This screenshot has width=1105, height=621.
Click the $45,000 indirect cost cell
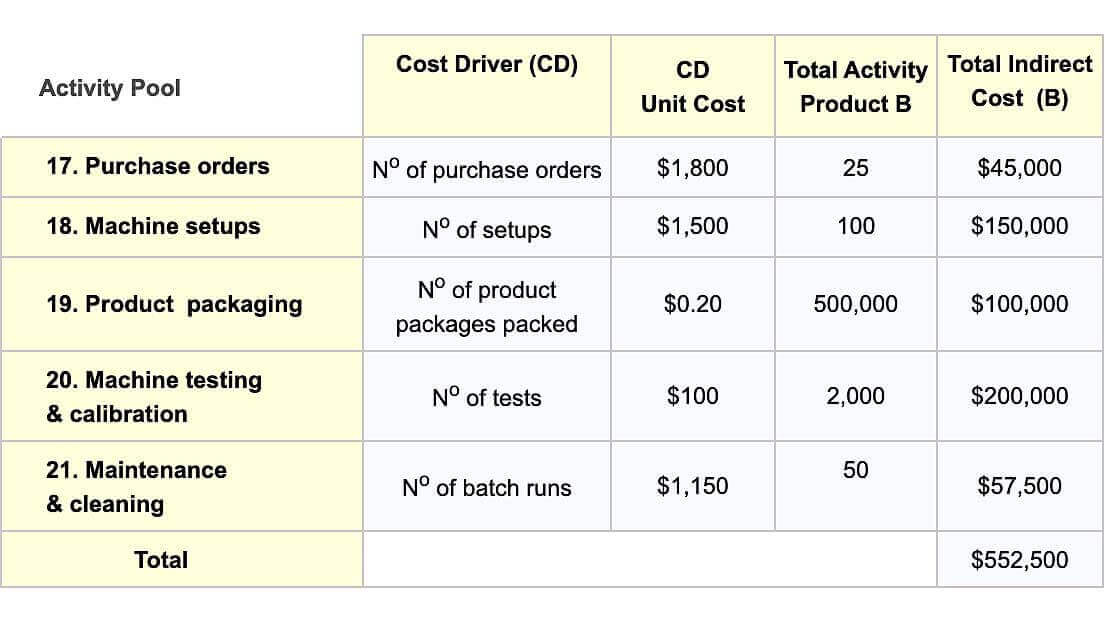click(1019, 168)
